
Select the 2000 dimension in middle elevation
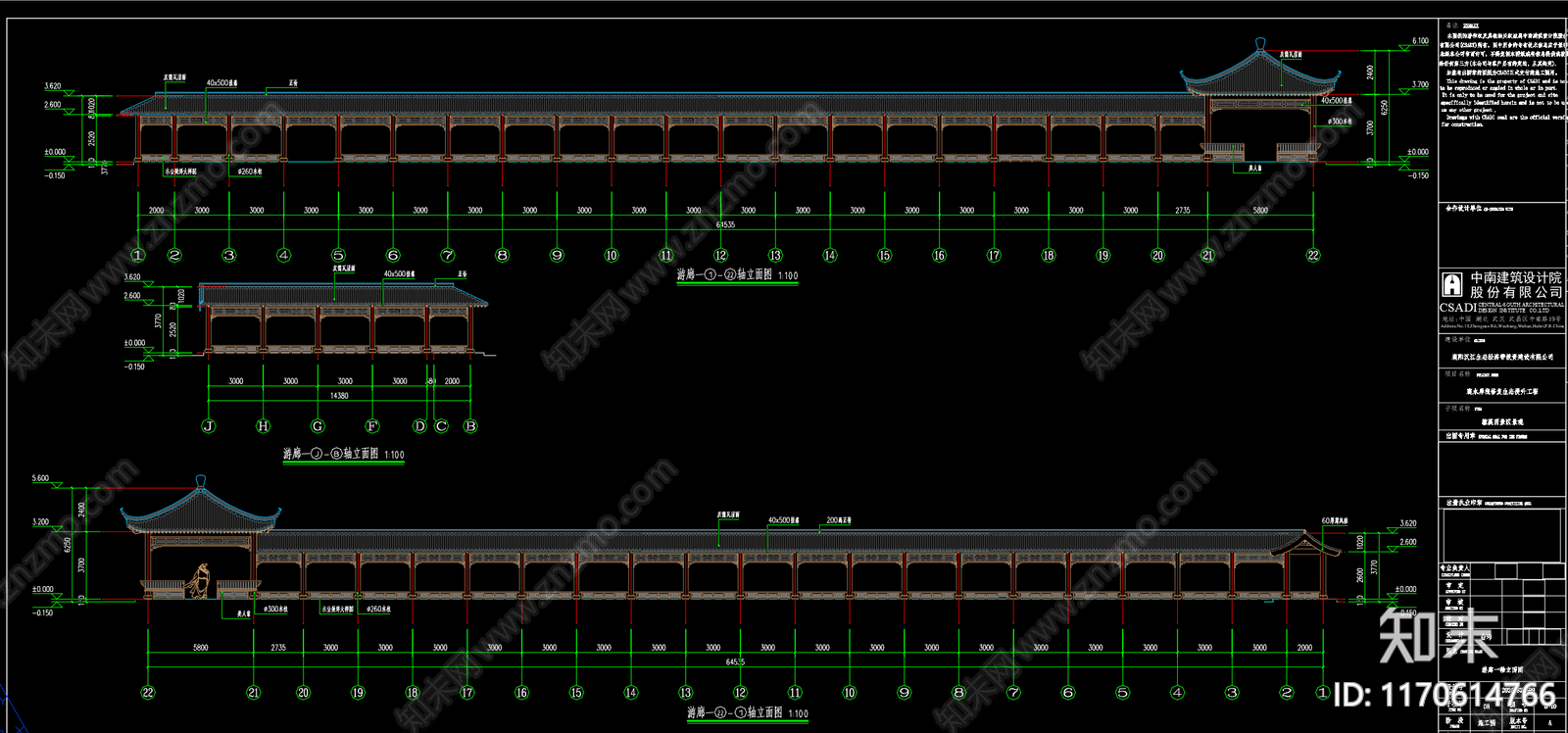coord(452,381)
